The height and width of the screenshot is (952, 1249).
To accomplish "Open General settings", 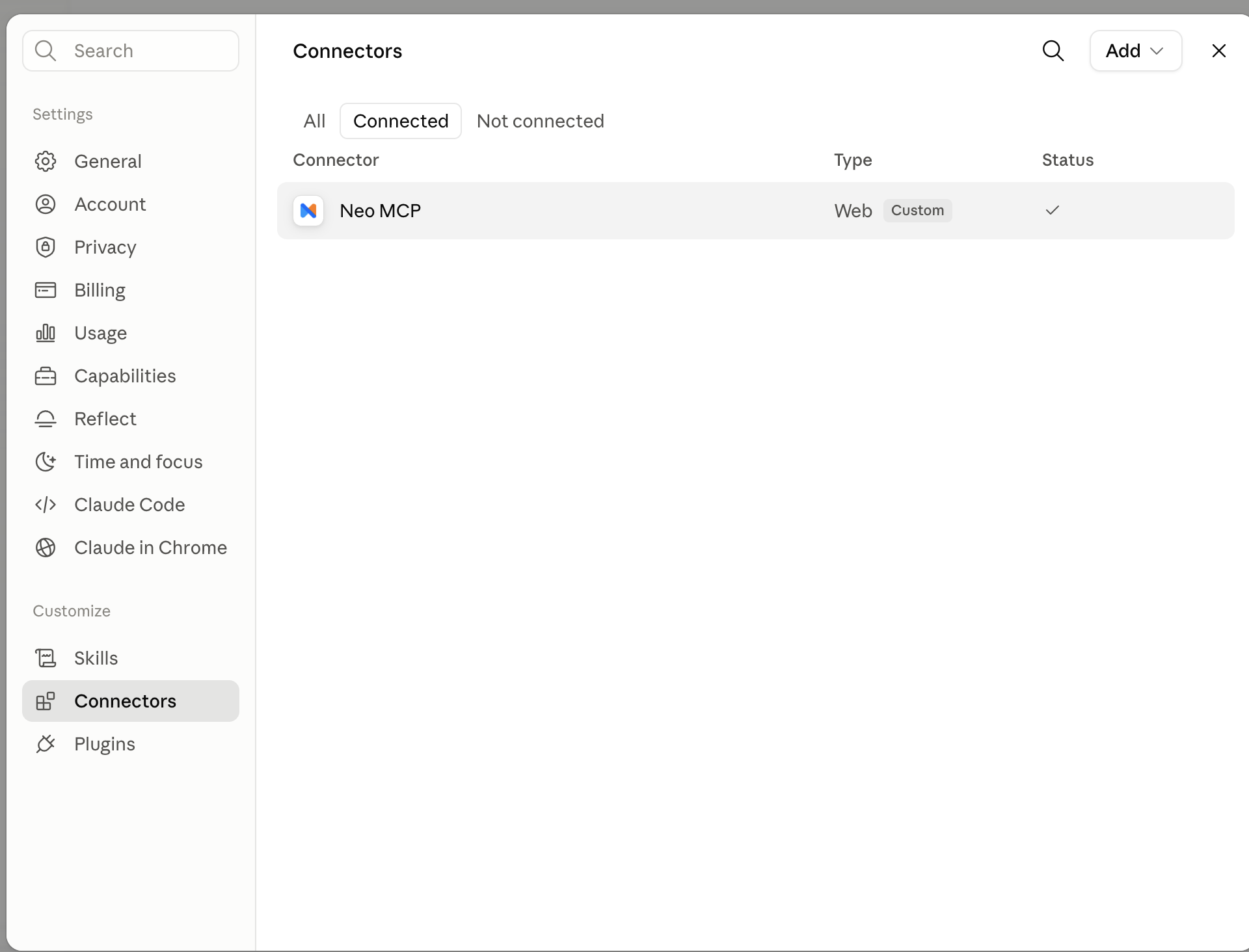I will click(131, 161).
